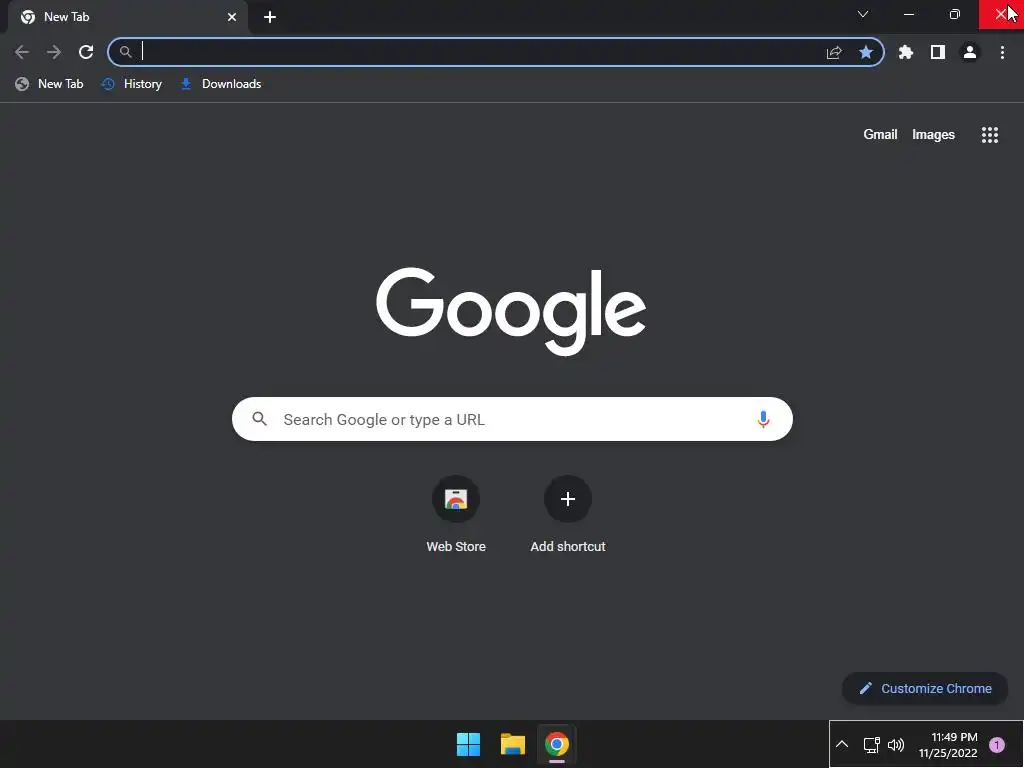1024x768 pixels.
Task: Open the New Tab bookmark
Action: click(50, 84)
